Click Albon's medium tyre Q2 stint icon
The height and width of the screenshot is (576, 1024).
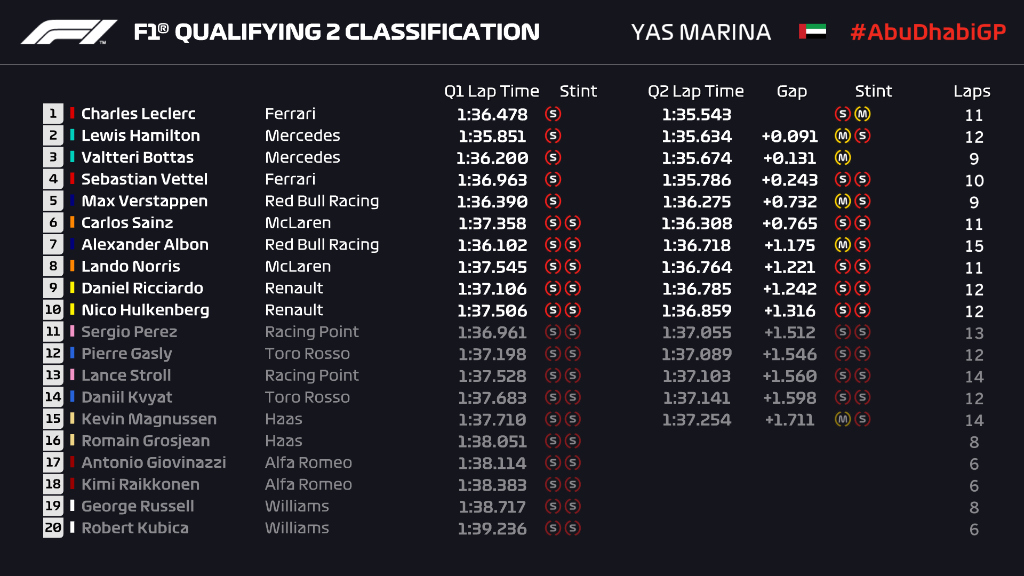click(843, 245)
